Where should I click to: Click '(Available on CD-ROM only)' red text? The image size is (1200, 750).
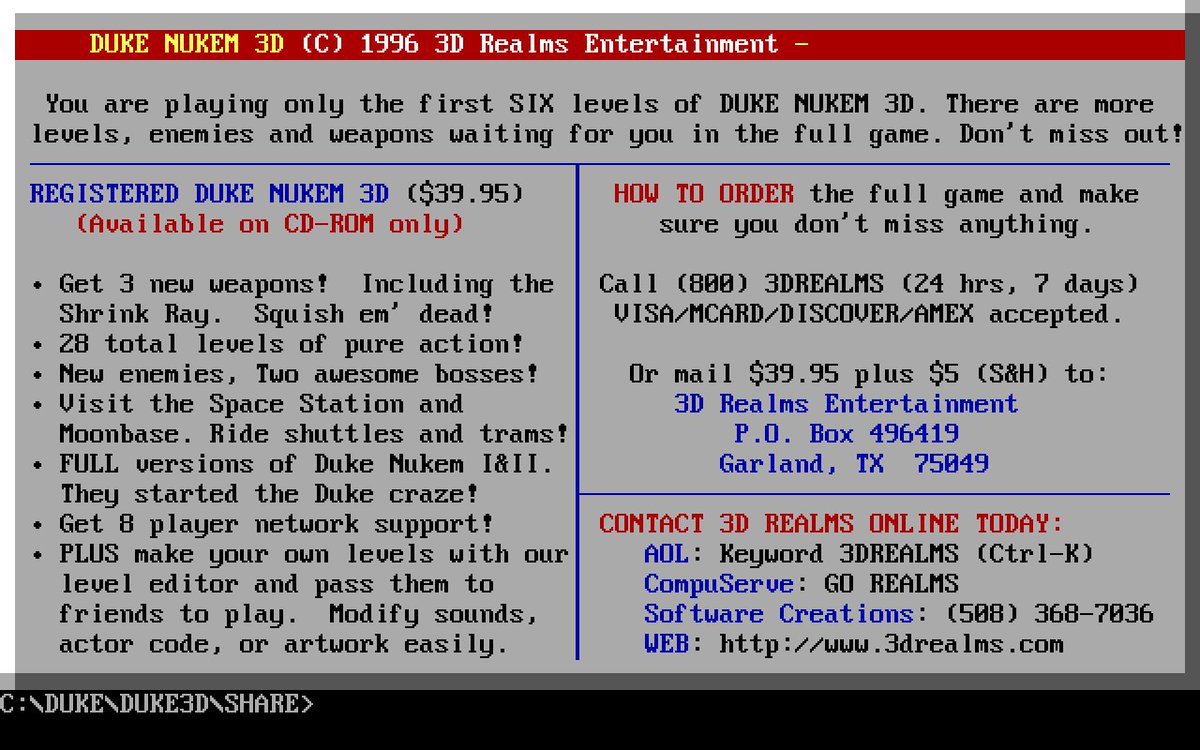click(x=270, y=224)
